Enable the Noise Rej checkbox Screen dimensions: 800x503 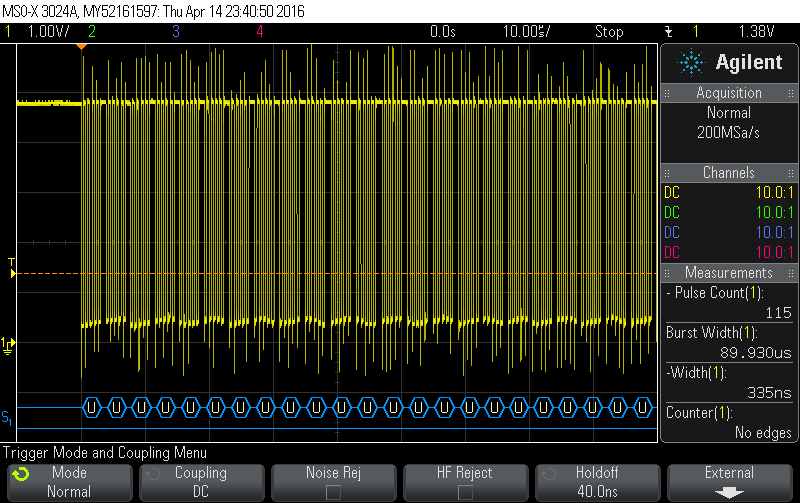(x=333, y=491)
